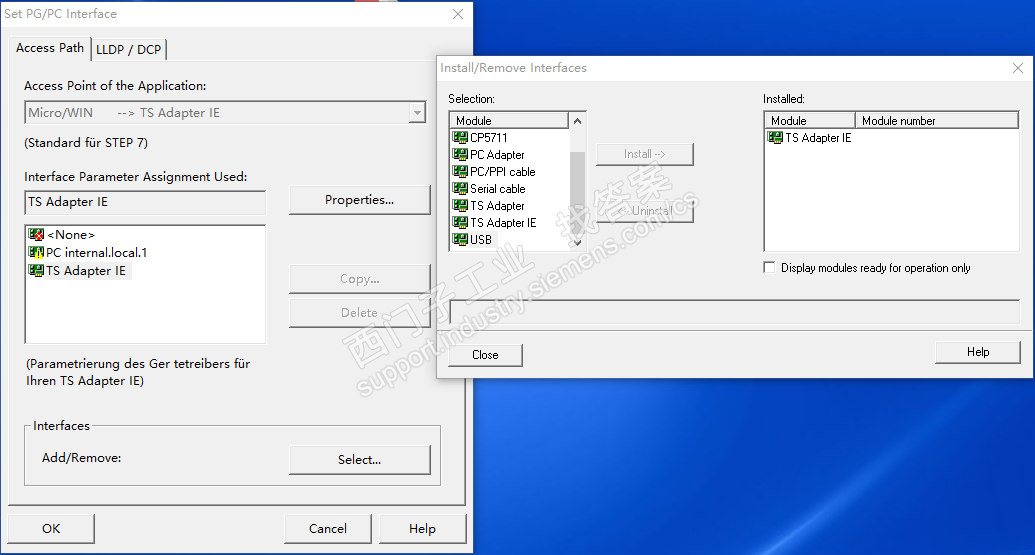Select USB module entry
This screenshot has width=1035, height=555.
[x=481, y=240]
